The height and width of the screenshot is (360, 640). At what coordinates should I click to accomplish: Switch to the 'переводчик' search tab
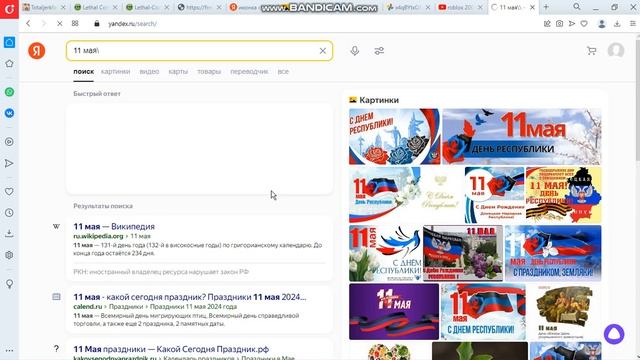(249, 71)
